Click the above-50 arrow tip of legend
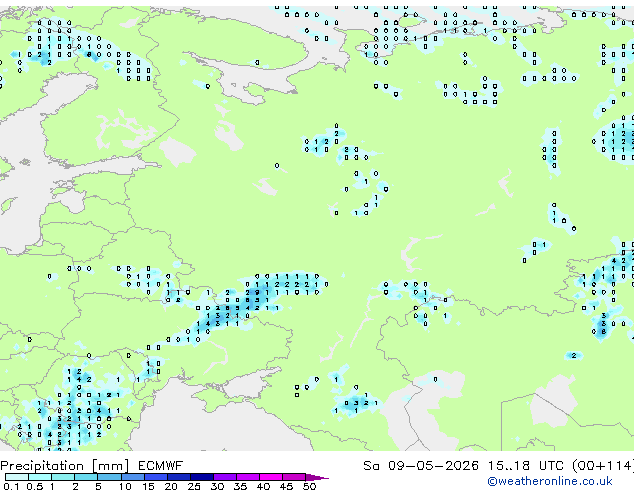The height and width of the screenshot is (490, 634). (317, 477)
